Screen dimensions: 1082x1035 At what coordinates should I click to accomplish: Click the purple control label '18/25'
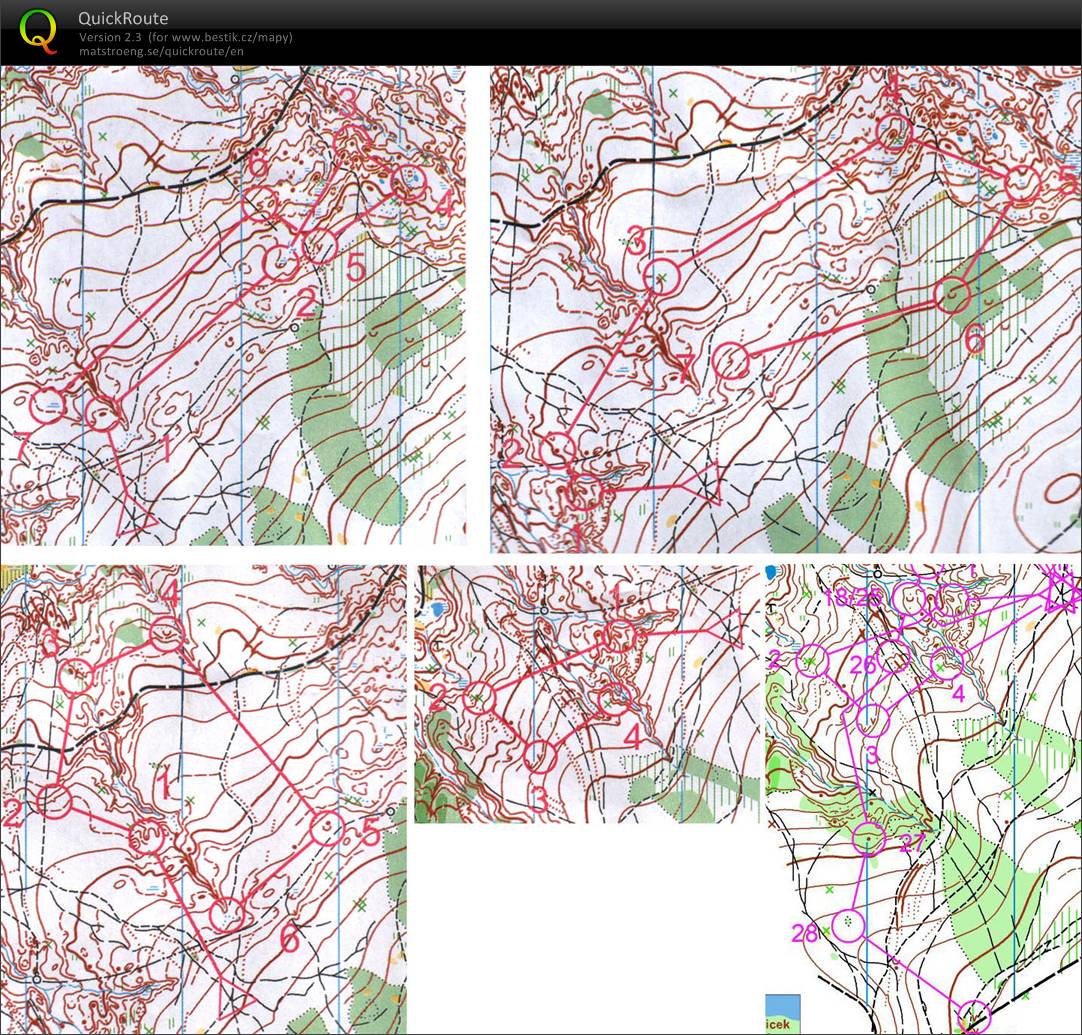pos(853,598)
